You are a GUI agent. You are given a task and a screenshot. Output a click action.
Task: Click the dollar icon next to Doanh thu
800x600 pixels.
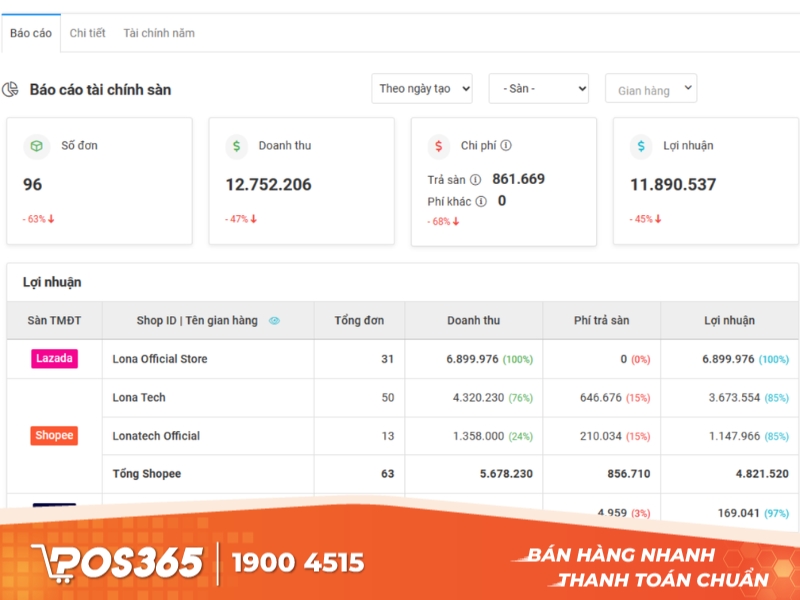pos(236,146)
